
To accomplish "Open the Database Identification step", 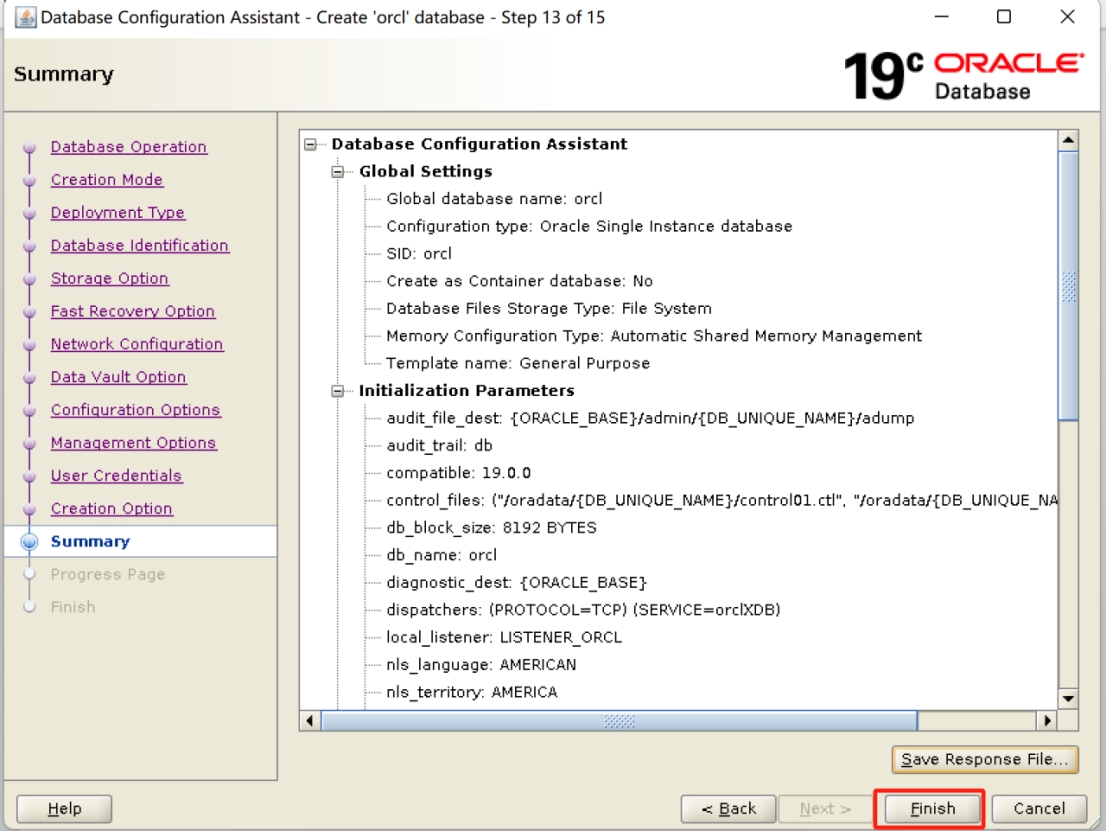I will [140, 246].
